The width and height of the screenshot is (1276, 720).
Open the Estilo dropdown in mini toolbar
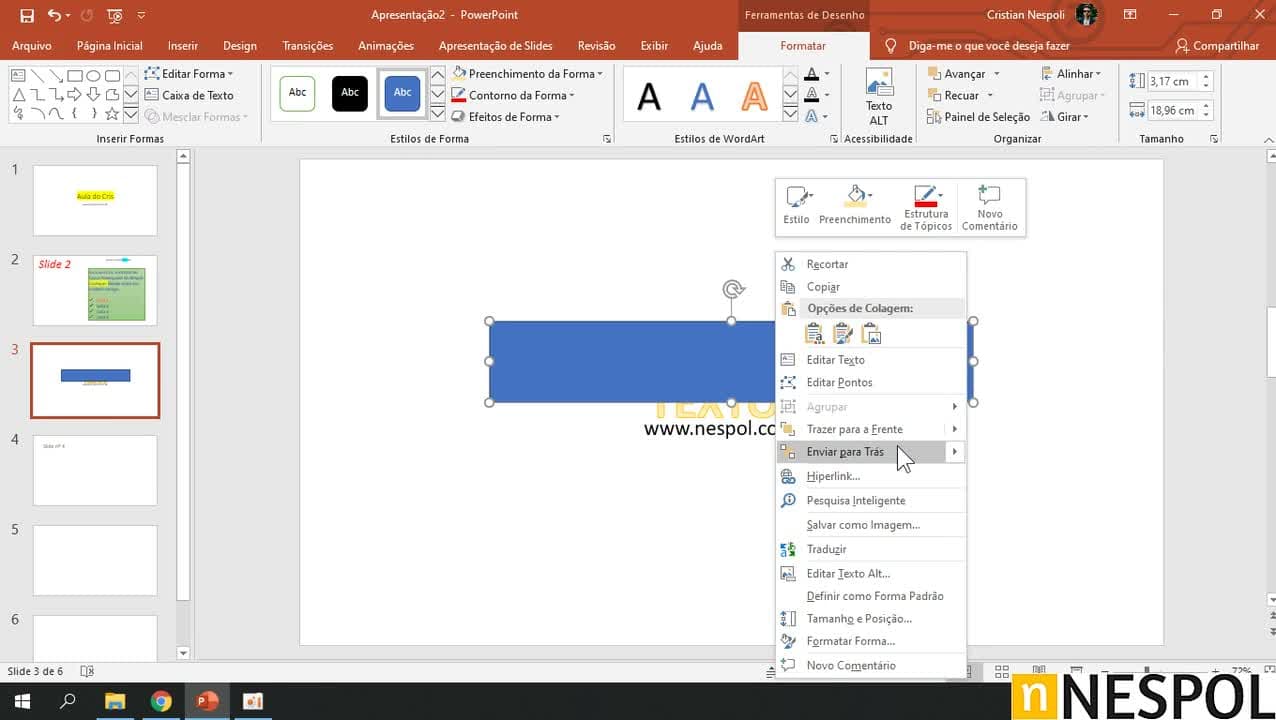[x=797, y=208]
